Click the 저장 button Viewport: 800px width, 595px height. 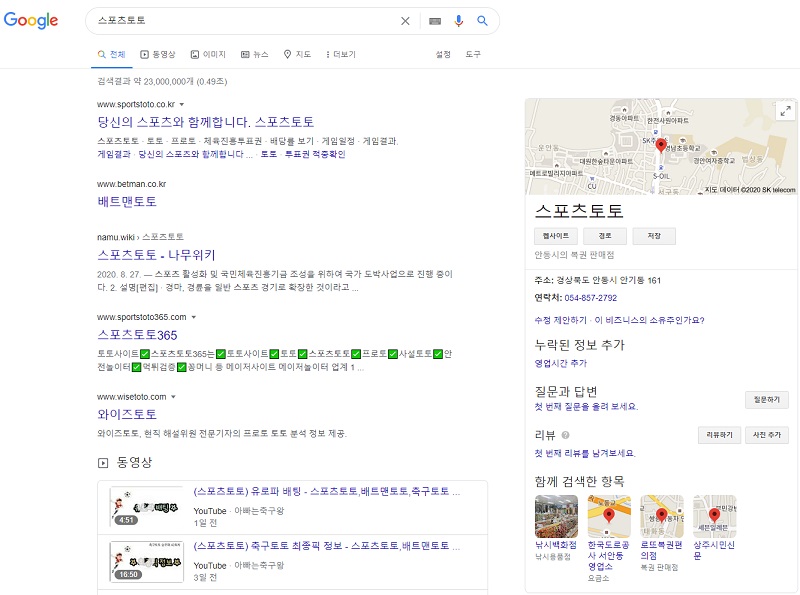point(654,236)
